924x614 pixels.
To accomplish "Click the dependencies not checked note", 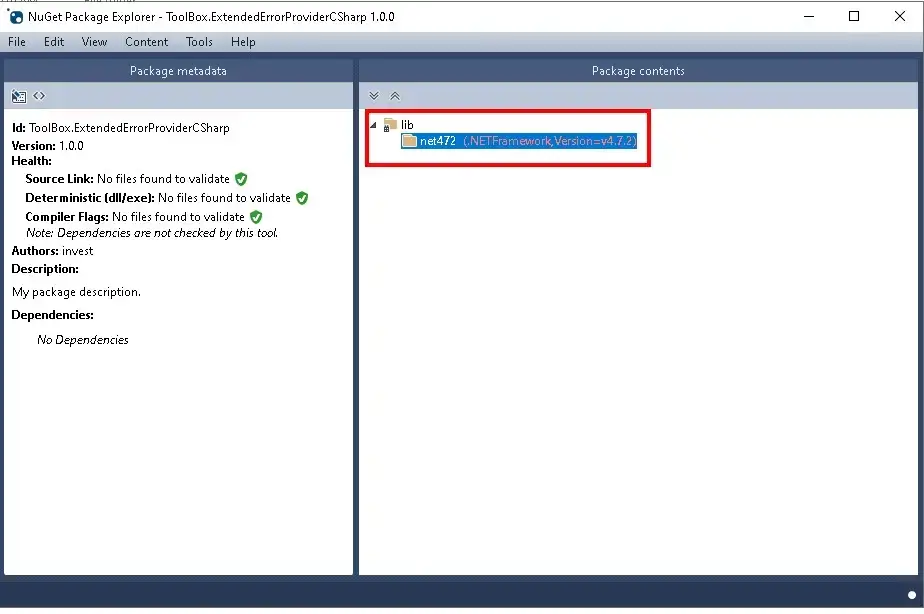I will [x=152, y=233].
